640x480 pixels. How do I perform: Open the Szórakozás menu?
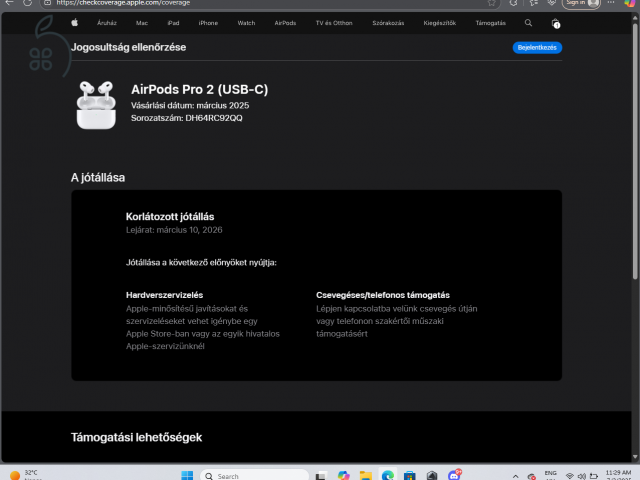tap(388, 23)
